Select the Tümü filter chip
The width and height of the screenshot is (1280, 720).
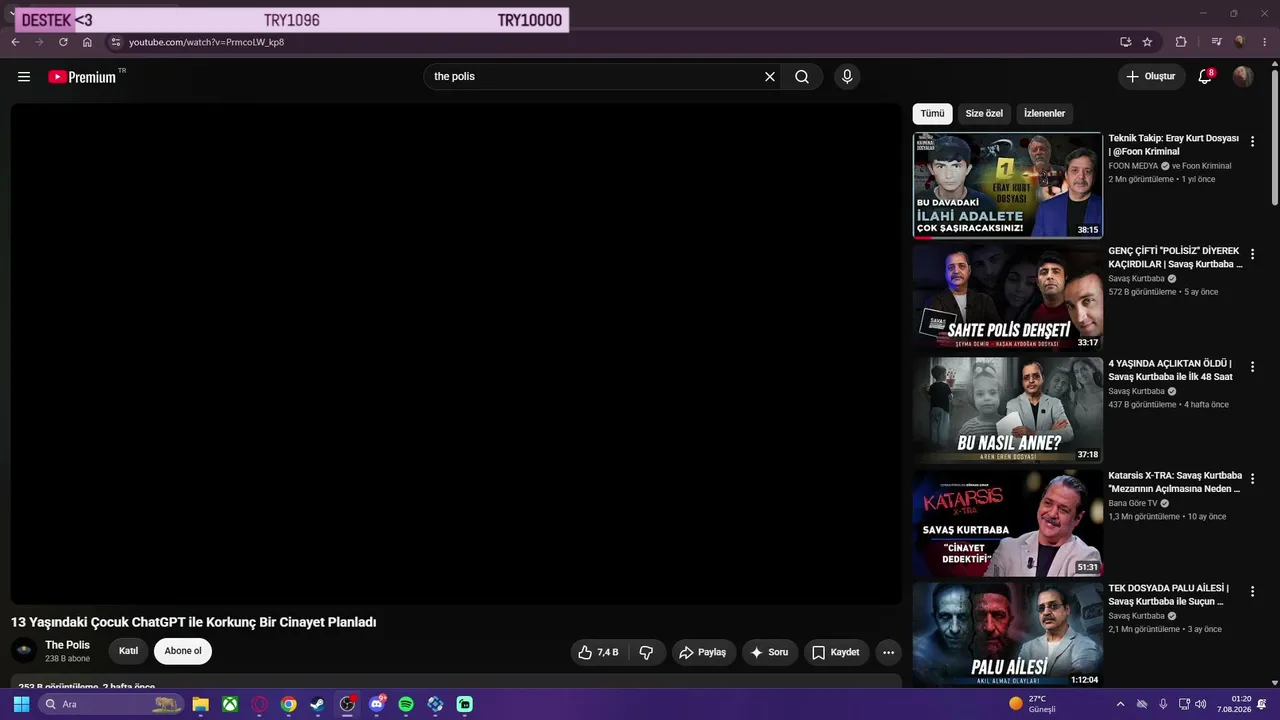[932, 114]
